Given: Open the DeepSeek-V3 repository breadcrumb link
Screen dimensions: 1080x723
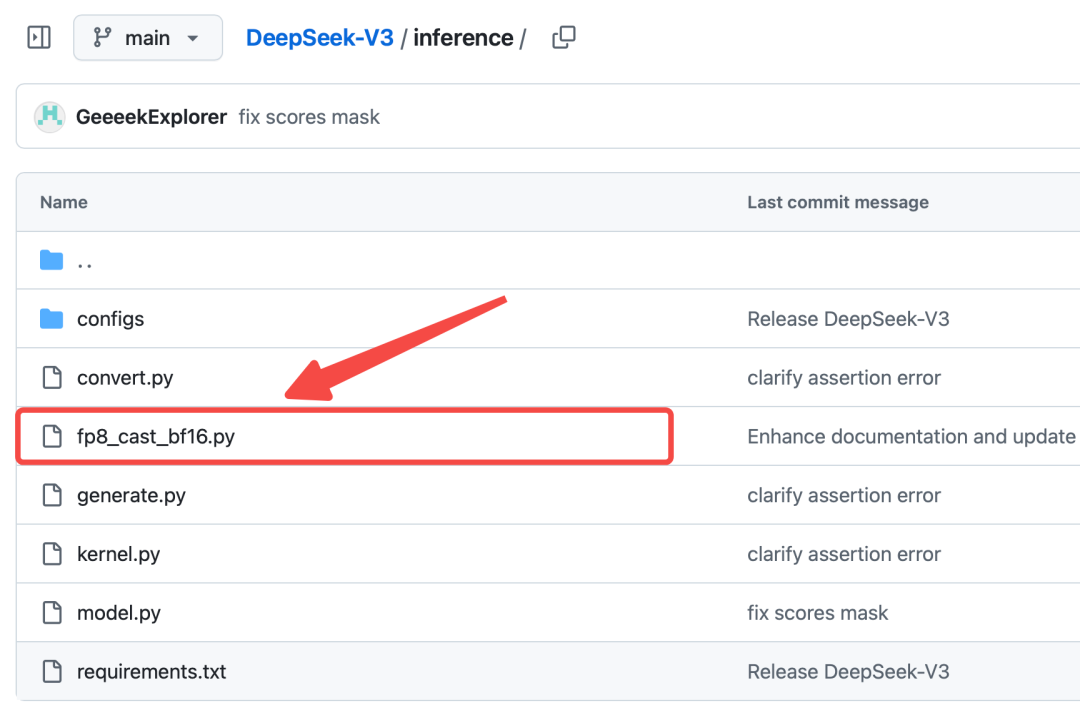Looking at the screenshot, I should tap(319, 38).
